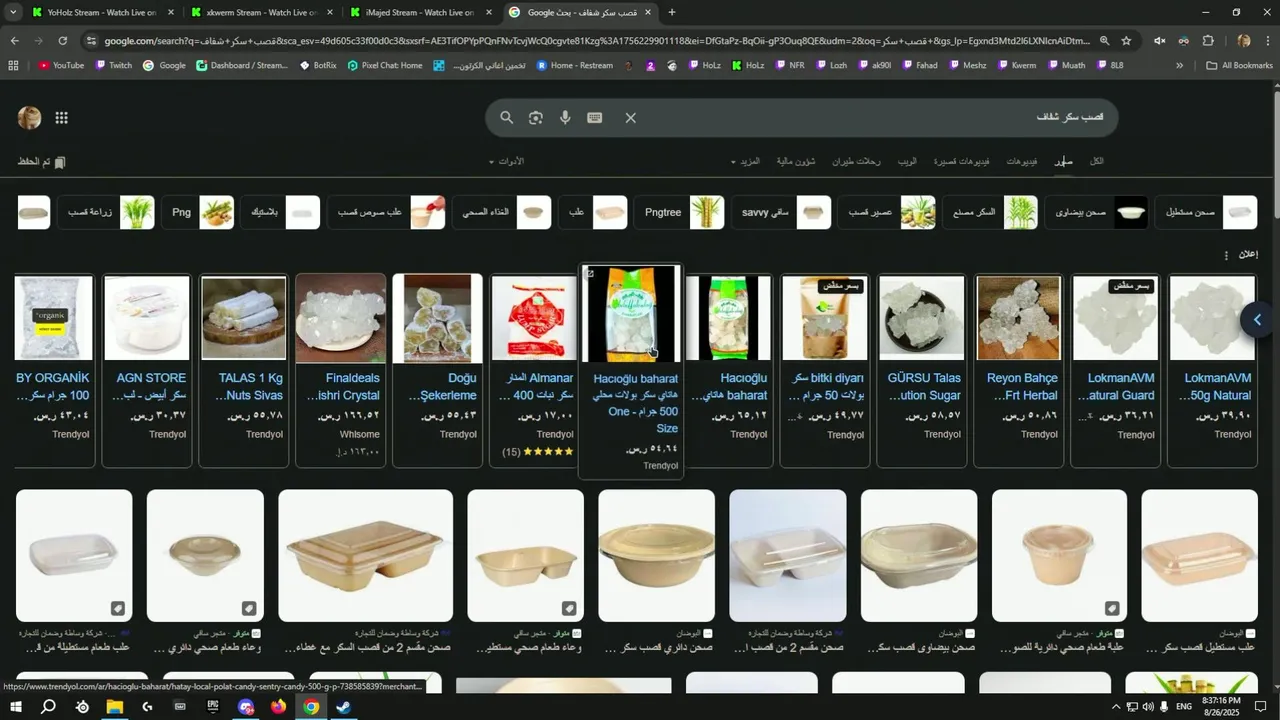The image size is (1280, 720).
Task: Open the Google apps grid
Action: coord(62,118)
